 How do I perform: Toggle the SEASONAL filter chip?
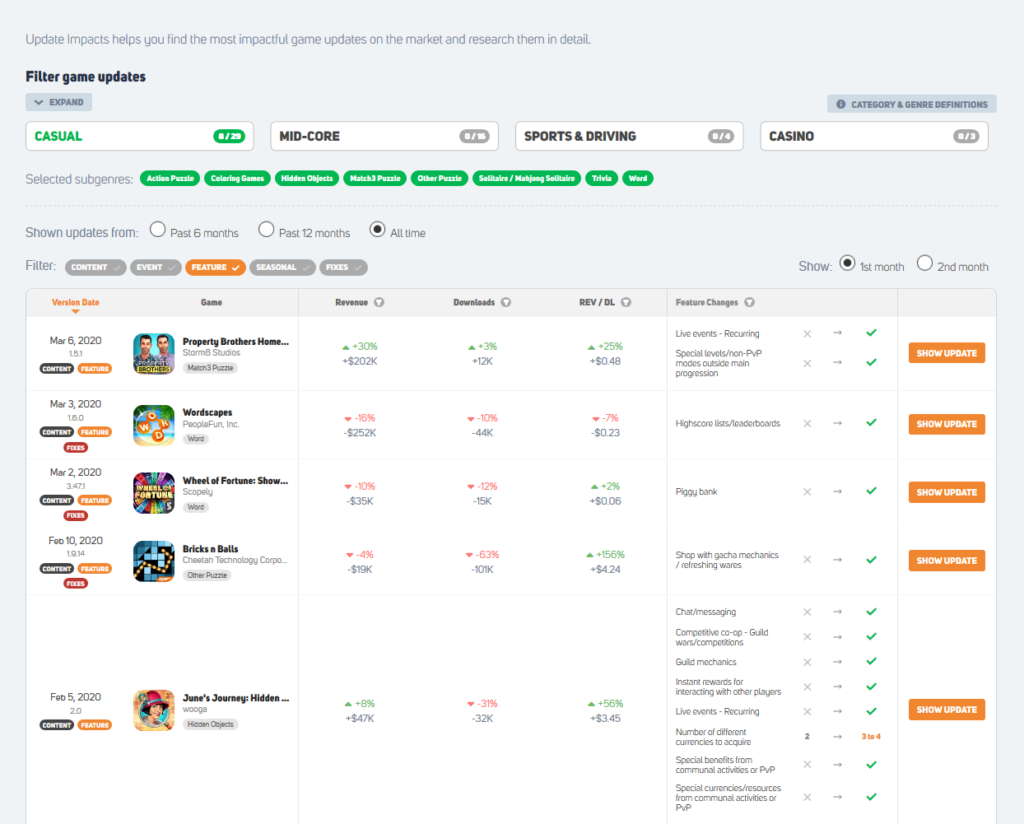click(284, 267)
